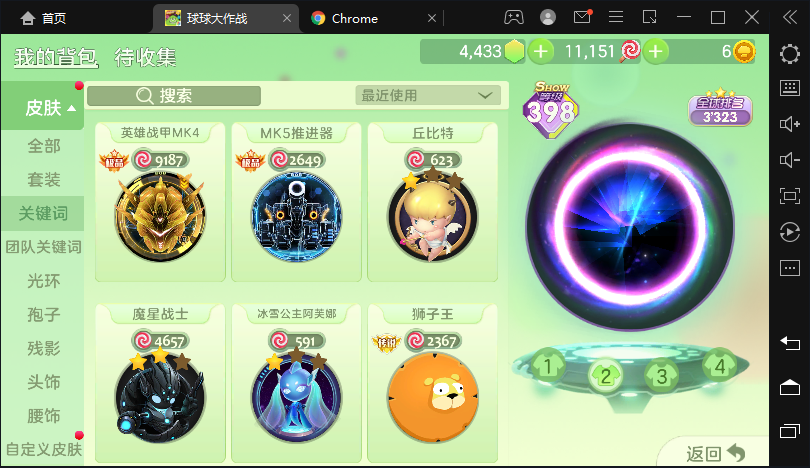810x468 pixels.
Task: Open the emulator hamburger menu
Action: pyautogui.click(x=616, y=18)
